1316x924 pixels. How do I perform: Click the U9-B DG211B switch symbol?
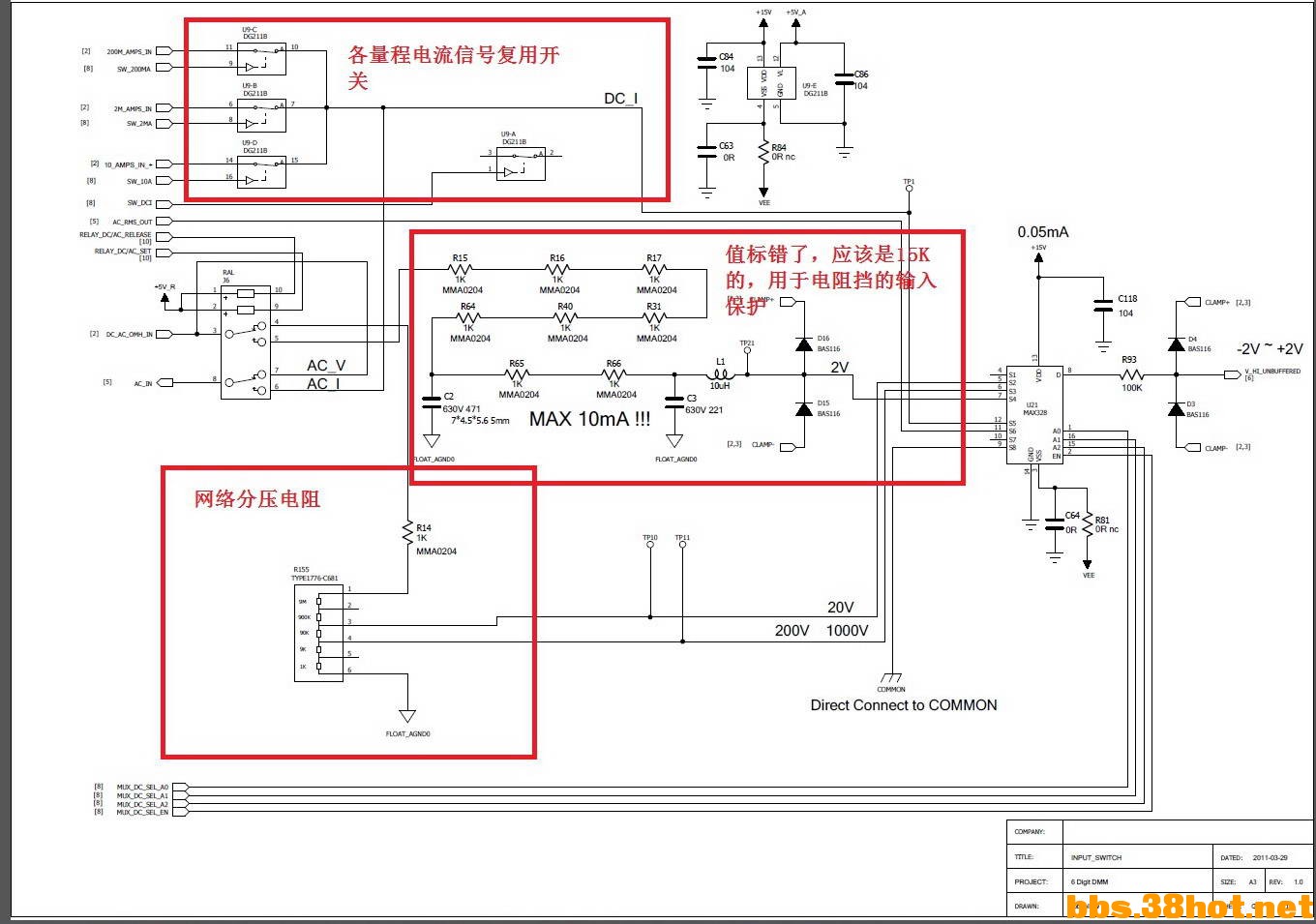pos(261,115)
